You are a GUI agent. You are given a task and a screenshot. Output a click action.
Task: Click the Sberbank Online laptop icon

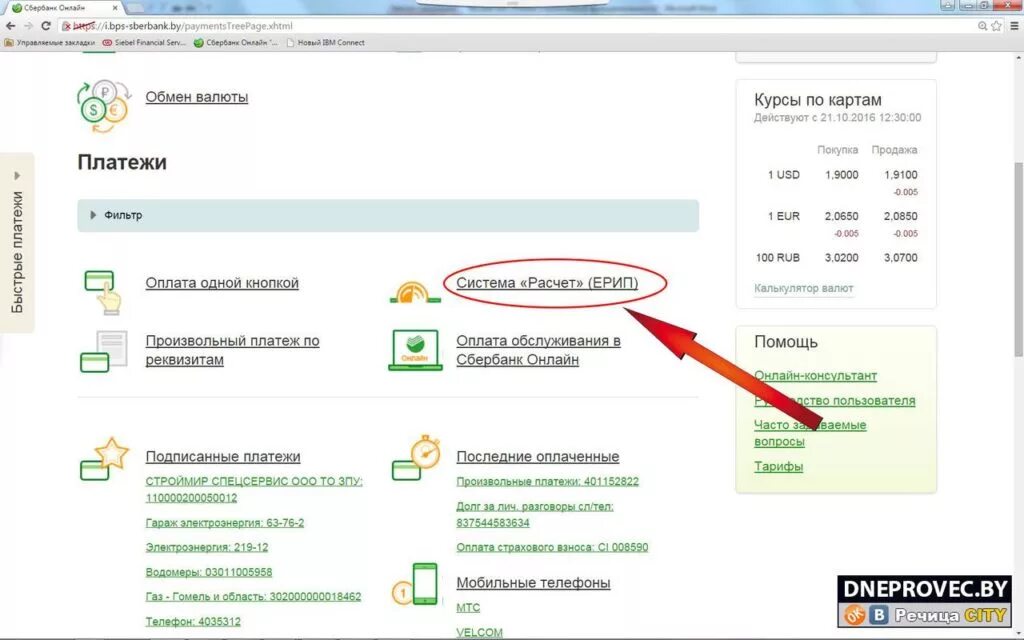coord(415,350)
